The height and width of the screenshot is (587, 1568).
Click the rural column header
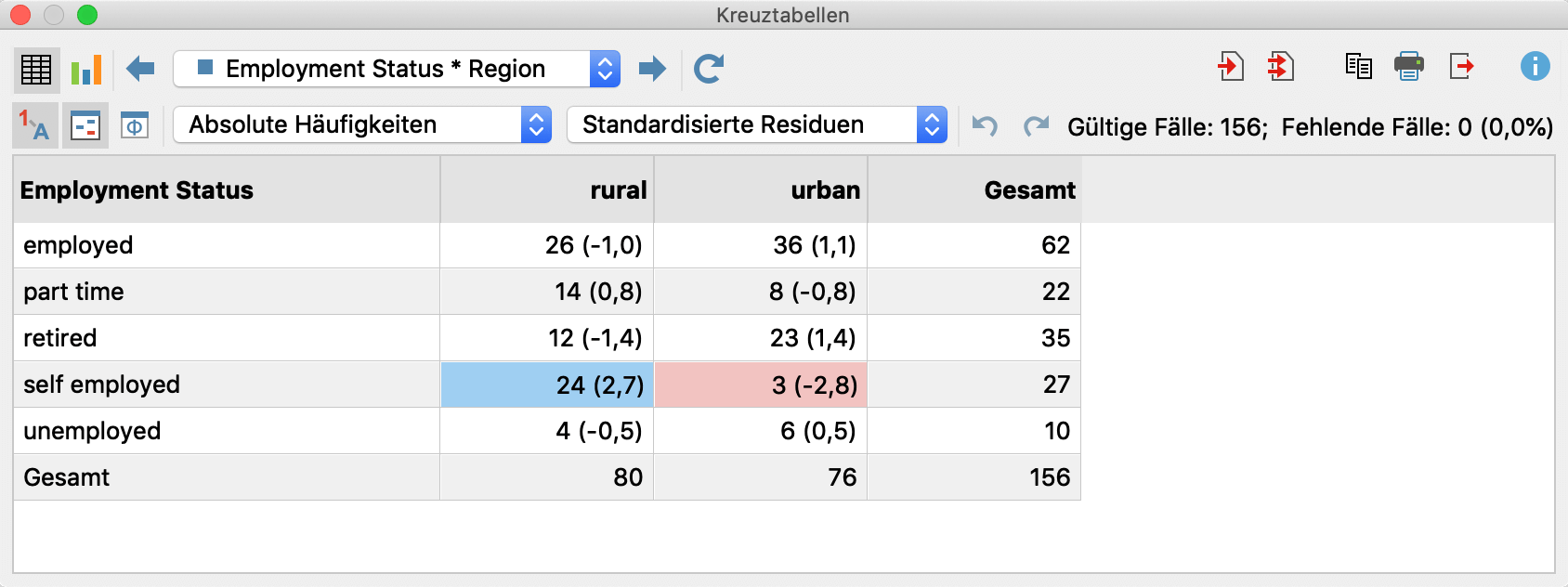pos(547,190)
